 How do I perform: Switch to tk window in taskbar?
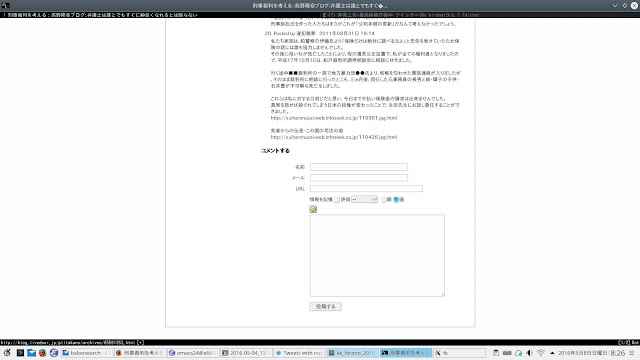[459, 353]
